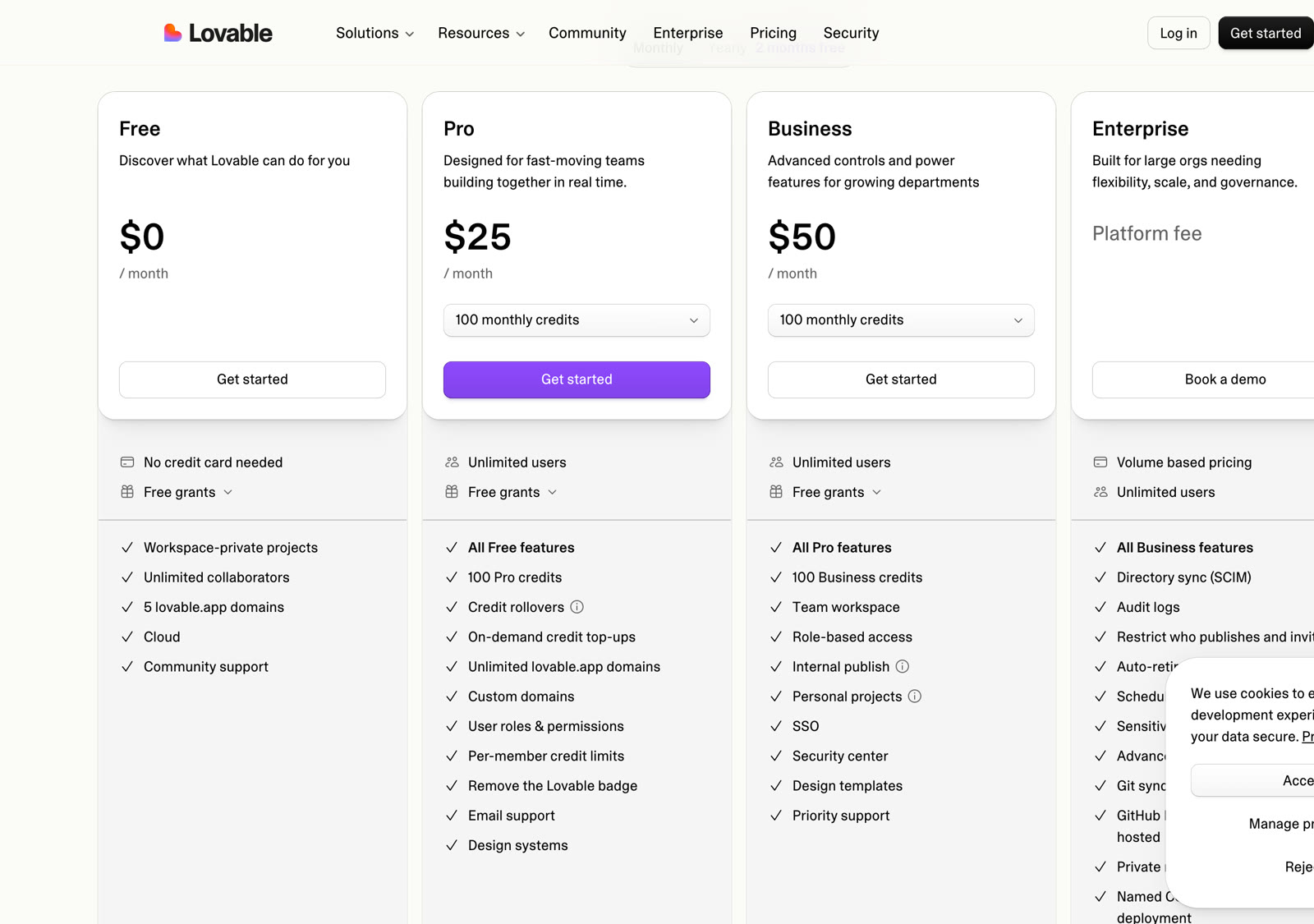Click the "Per-member credit limits" feature text

click(546, 756)
